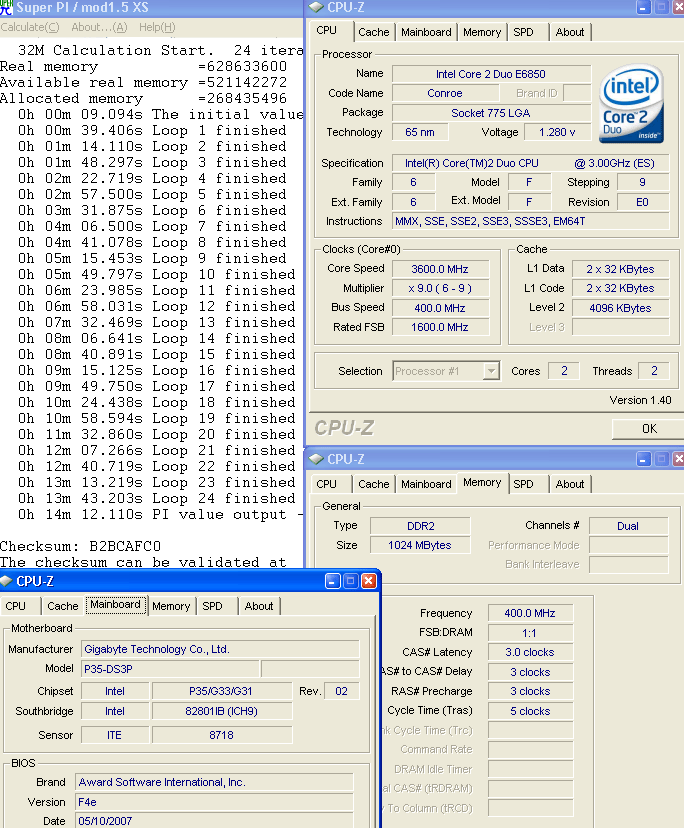This screenshot has width=684, height=828.
Task: Click the Southbridge value 82801IB (ICH9)
Action: pyautogui.click(x=221, y=711)
